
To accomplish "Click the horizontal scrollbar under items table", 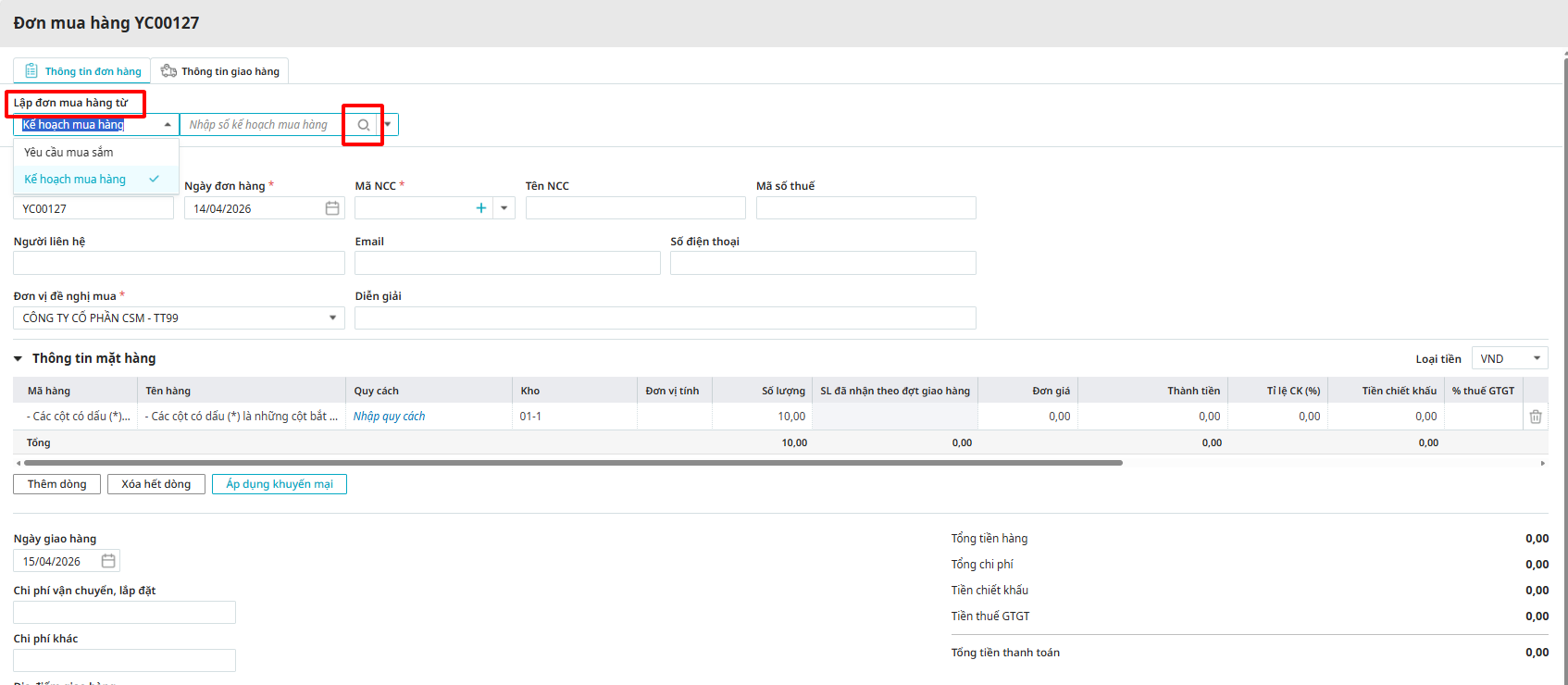I will [x=572, y=463].
